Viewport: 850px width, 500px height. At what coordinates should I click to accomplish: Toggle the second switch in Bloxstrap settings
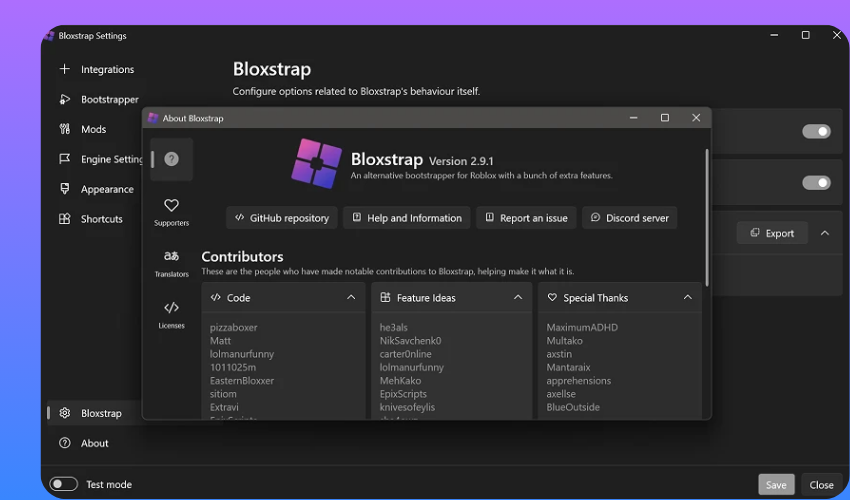[816, 183]
